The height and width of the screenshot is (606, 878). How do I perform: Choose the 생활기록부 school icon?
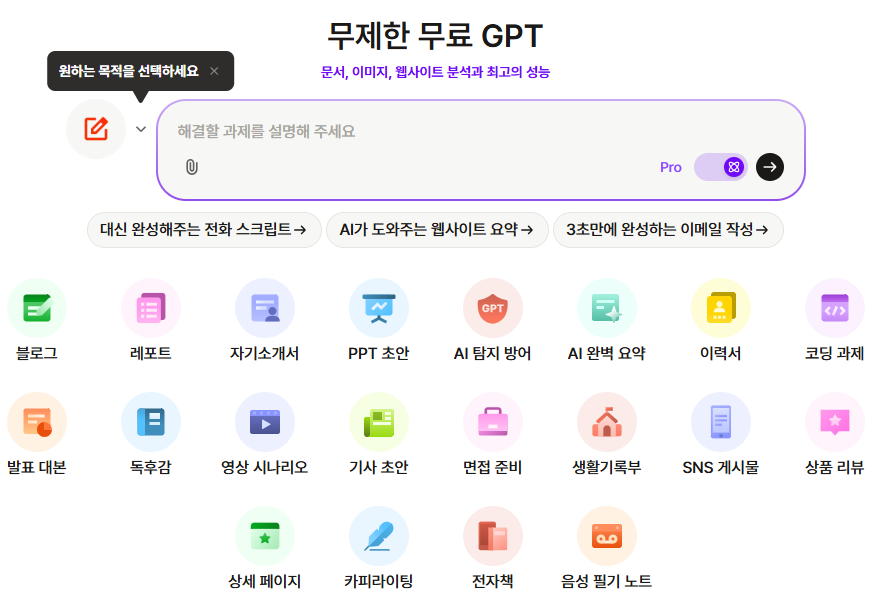tap(607, 422)
